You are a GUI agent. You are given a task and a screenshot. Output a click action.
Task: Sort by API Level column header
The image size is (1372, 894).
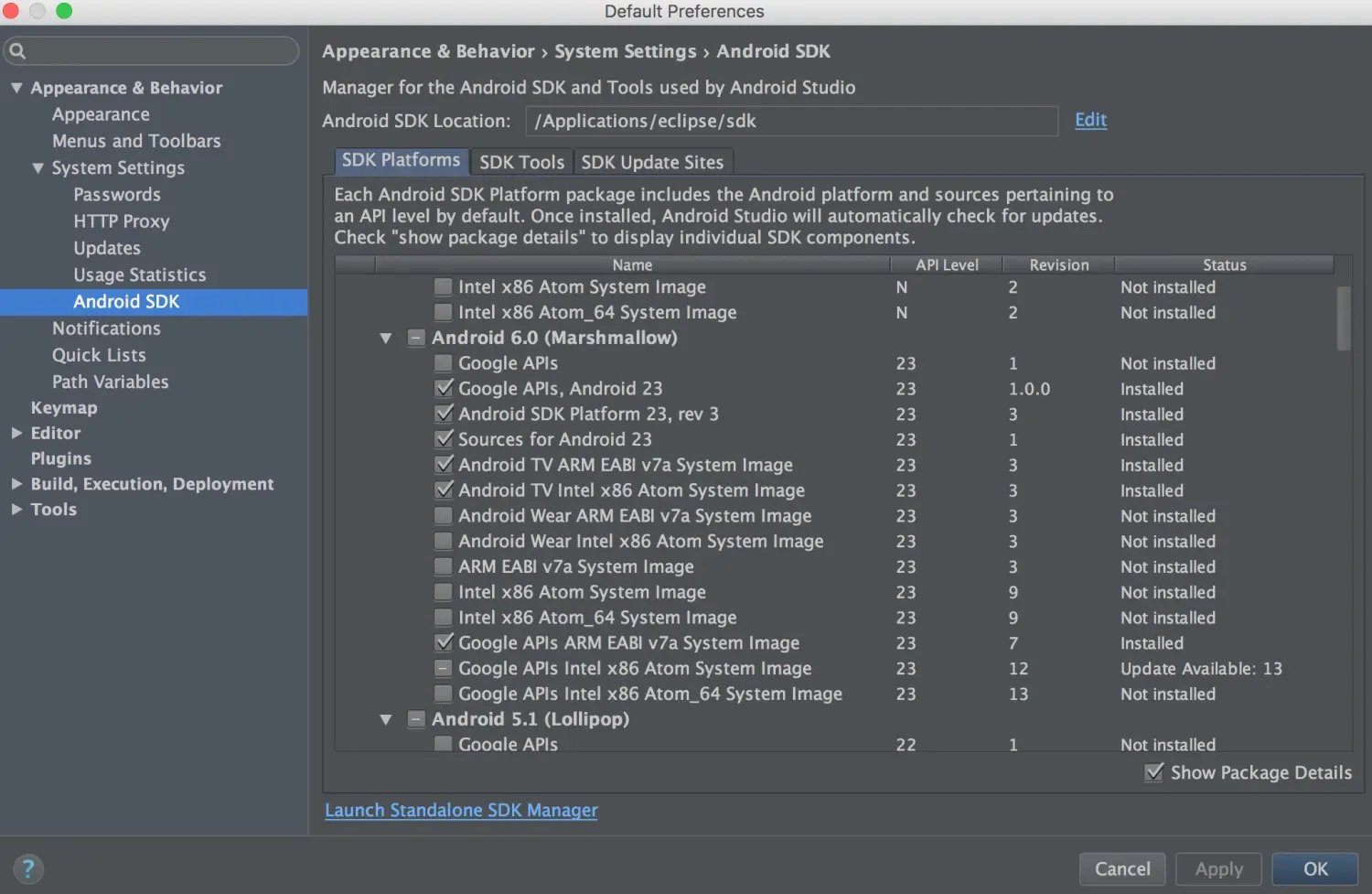pos(947,264)
